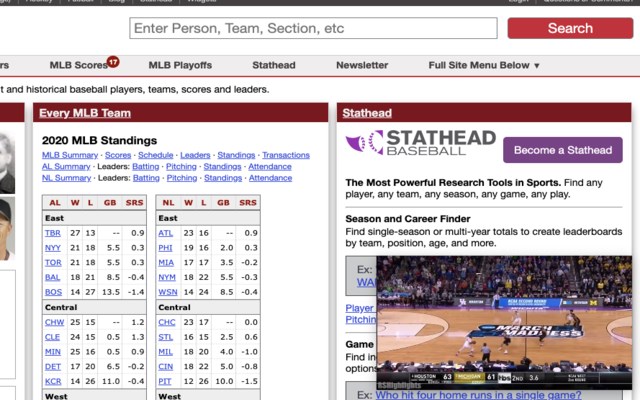This screenshot has height=400, width=640.
Task: Open MLB Playoffs menu item
Action: [180, 65]
